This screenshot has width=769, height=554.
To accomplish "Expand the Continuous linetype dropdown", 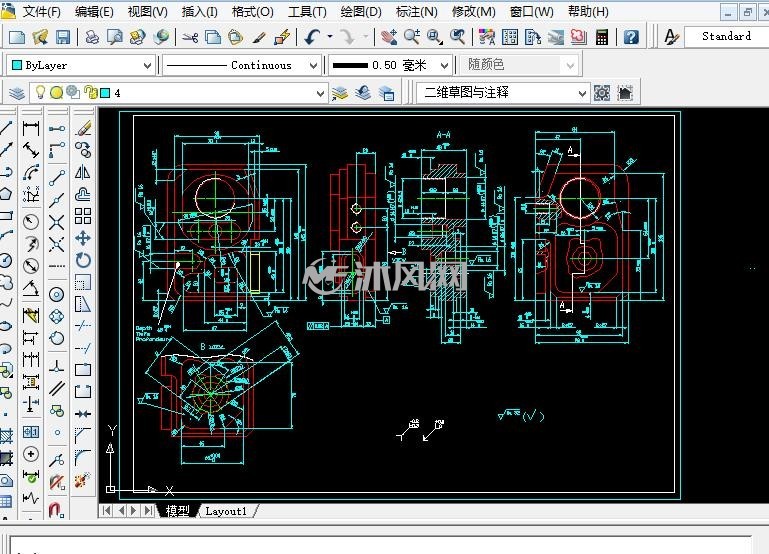I will (241, 65).
